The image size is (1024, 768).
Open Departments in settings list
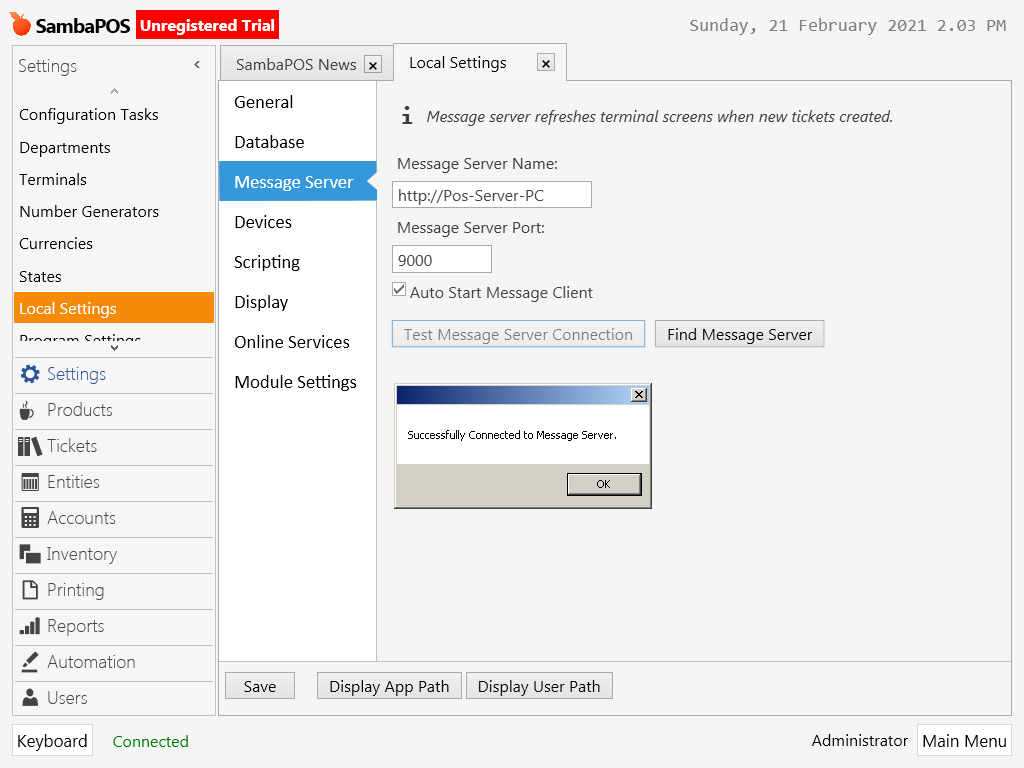[x=114, y=148]
